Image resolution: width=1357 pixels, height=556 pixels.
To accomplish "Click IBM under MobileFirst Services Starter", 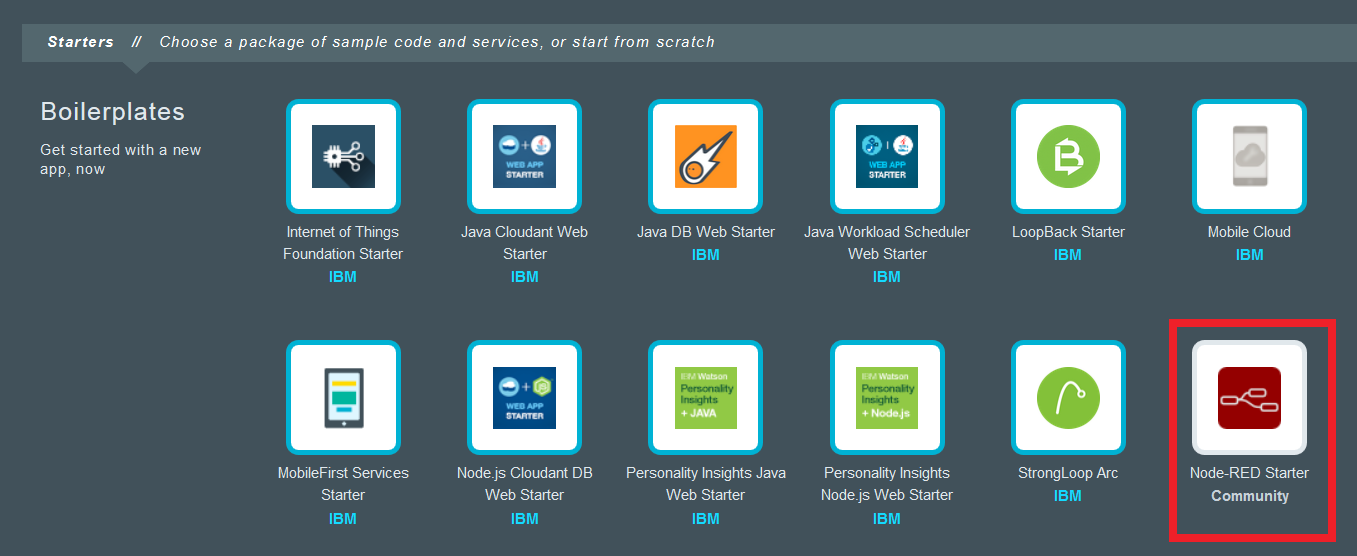I will [343, 519].
